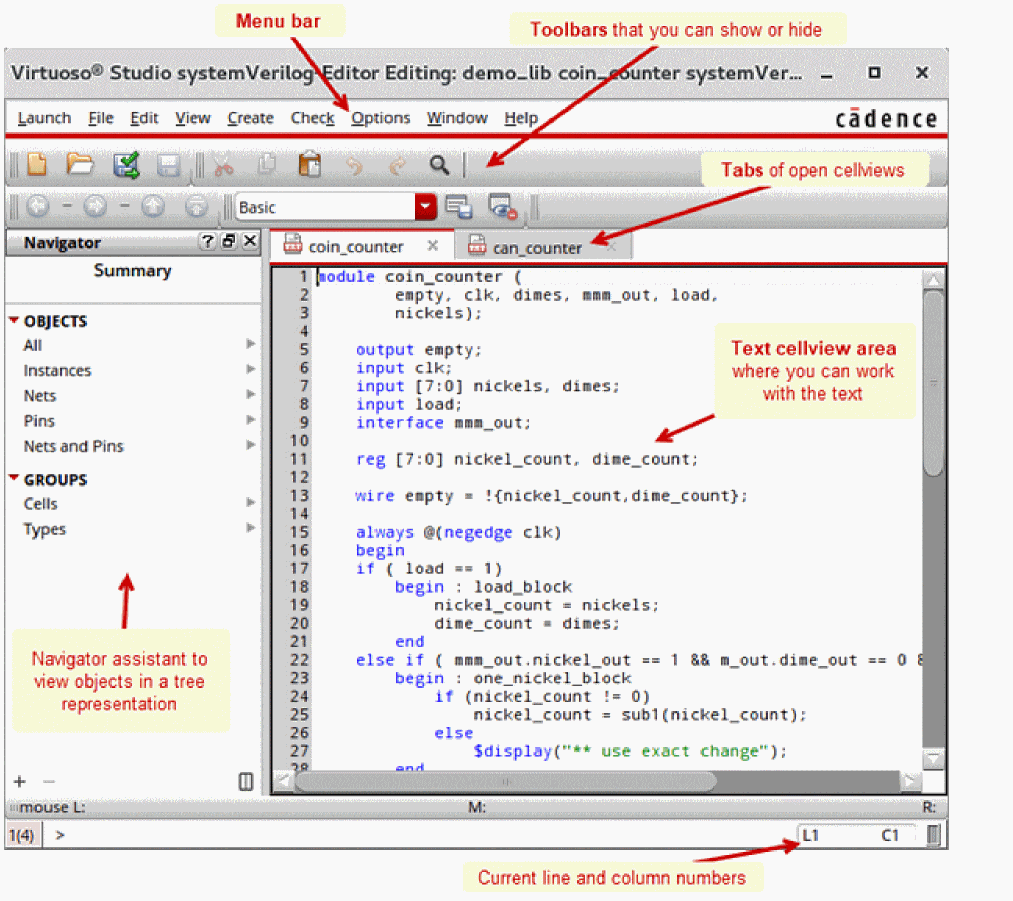Click the vertical scrollbar of the text editor

(x=933, y=400)
